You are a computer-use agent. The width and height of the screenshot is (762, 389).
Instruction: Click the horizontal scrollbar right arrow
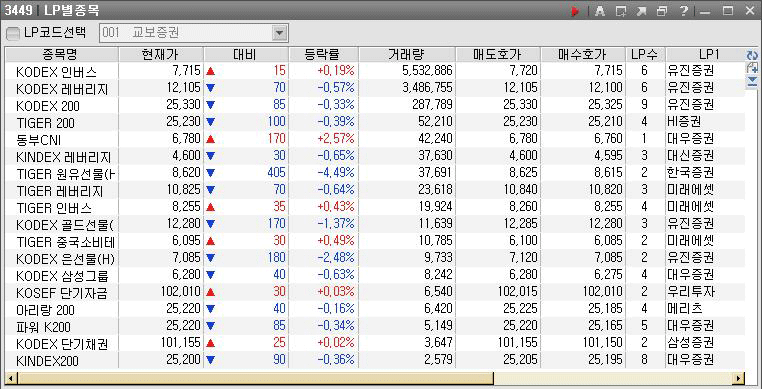pyautogui.click(x=739, y=378)
